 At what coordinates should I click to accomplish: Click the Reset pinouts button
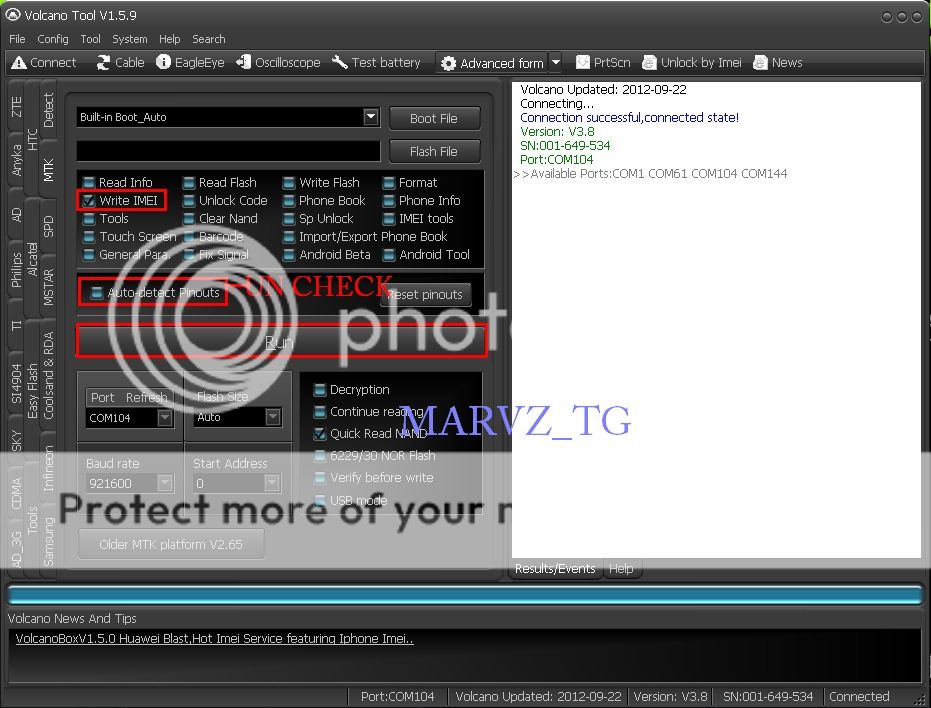[x=425, y=295]
